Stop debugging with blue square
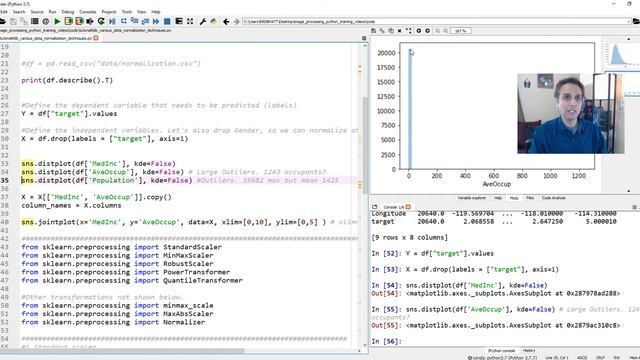The width and height of the screenshot is (640, 360). pos(167,21)
